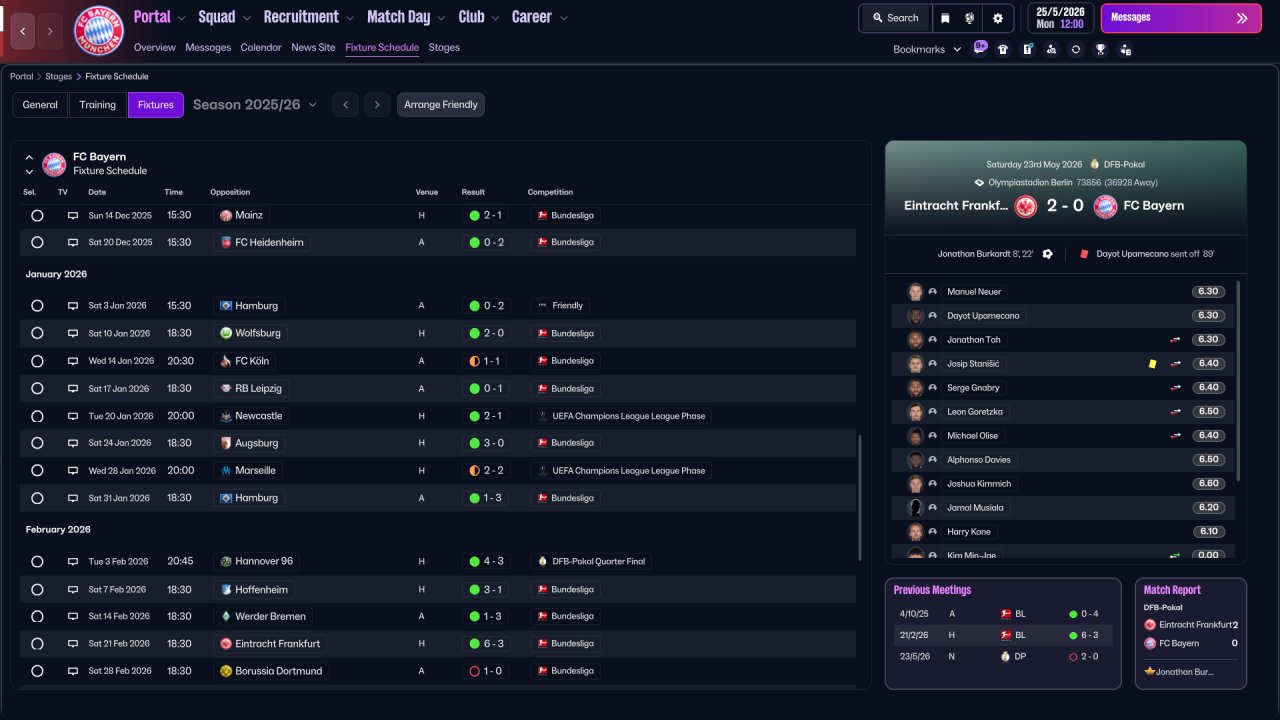
Task: Expand the Season 2025/26 selector
Action: tap(255, 105)
